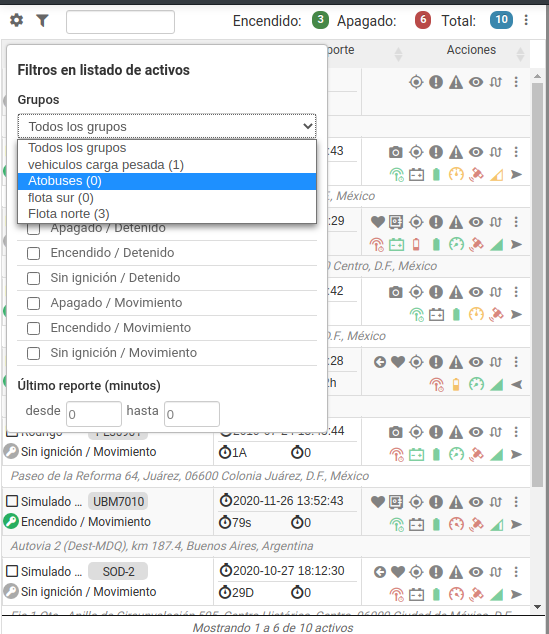The height and width of the screenshot is (634, 549).
Task: Toggle the funnel filter icon
Action: click(x=42, y=20)
